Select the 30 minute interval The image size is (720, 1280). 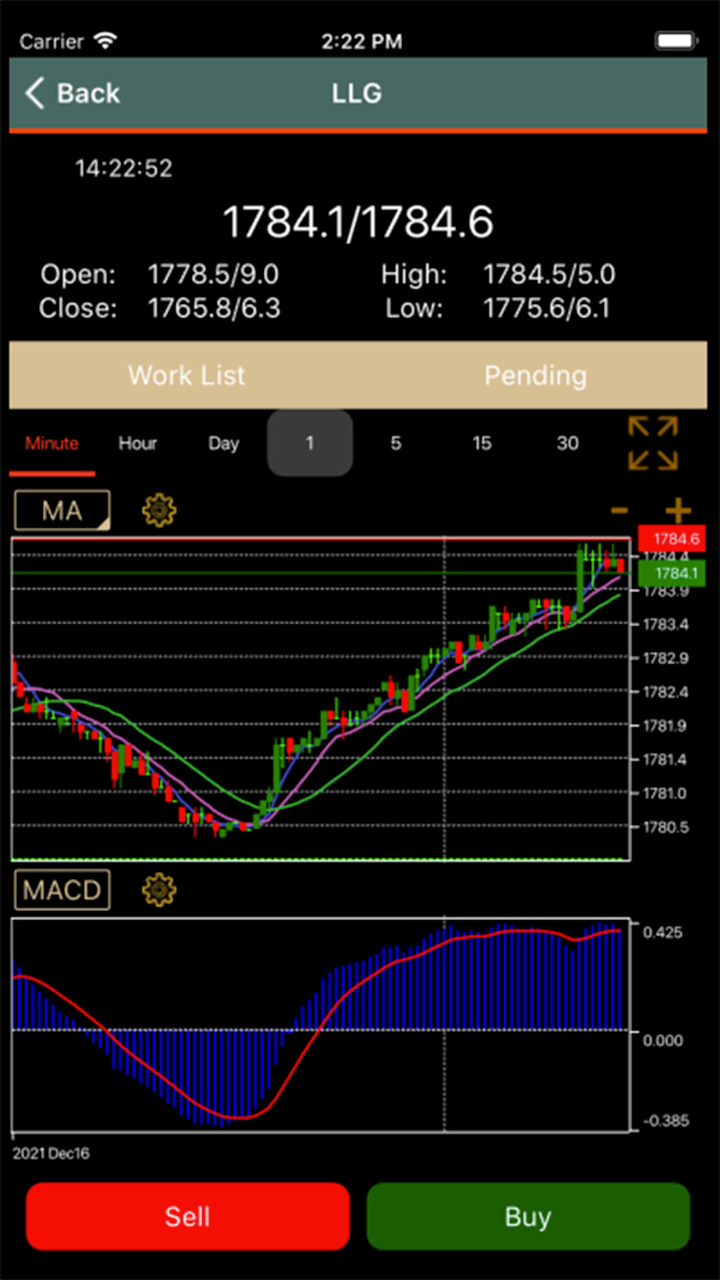coord(567,443)
